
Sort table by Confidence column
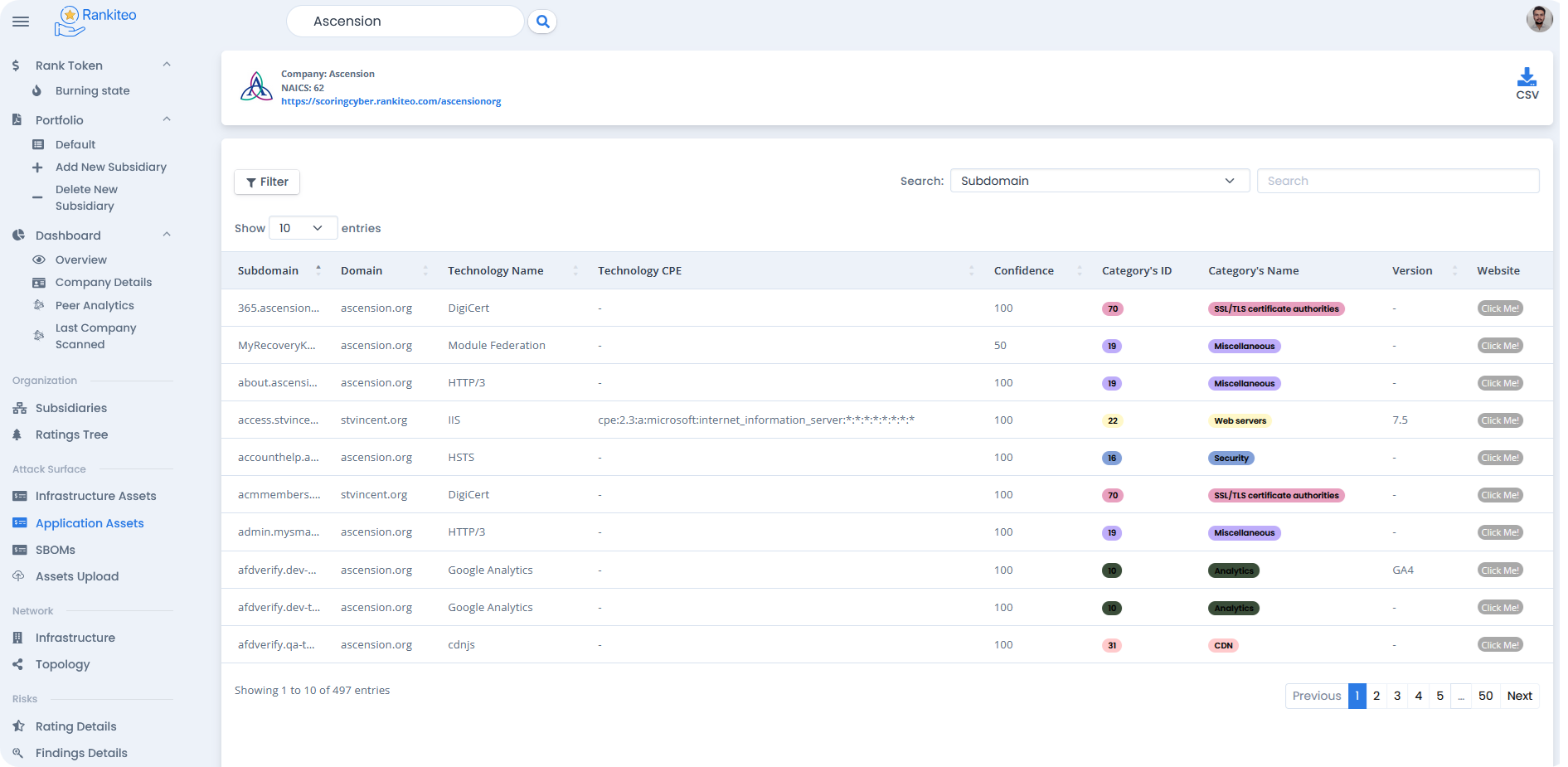[x=1024, y=270]
